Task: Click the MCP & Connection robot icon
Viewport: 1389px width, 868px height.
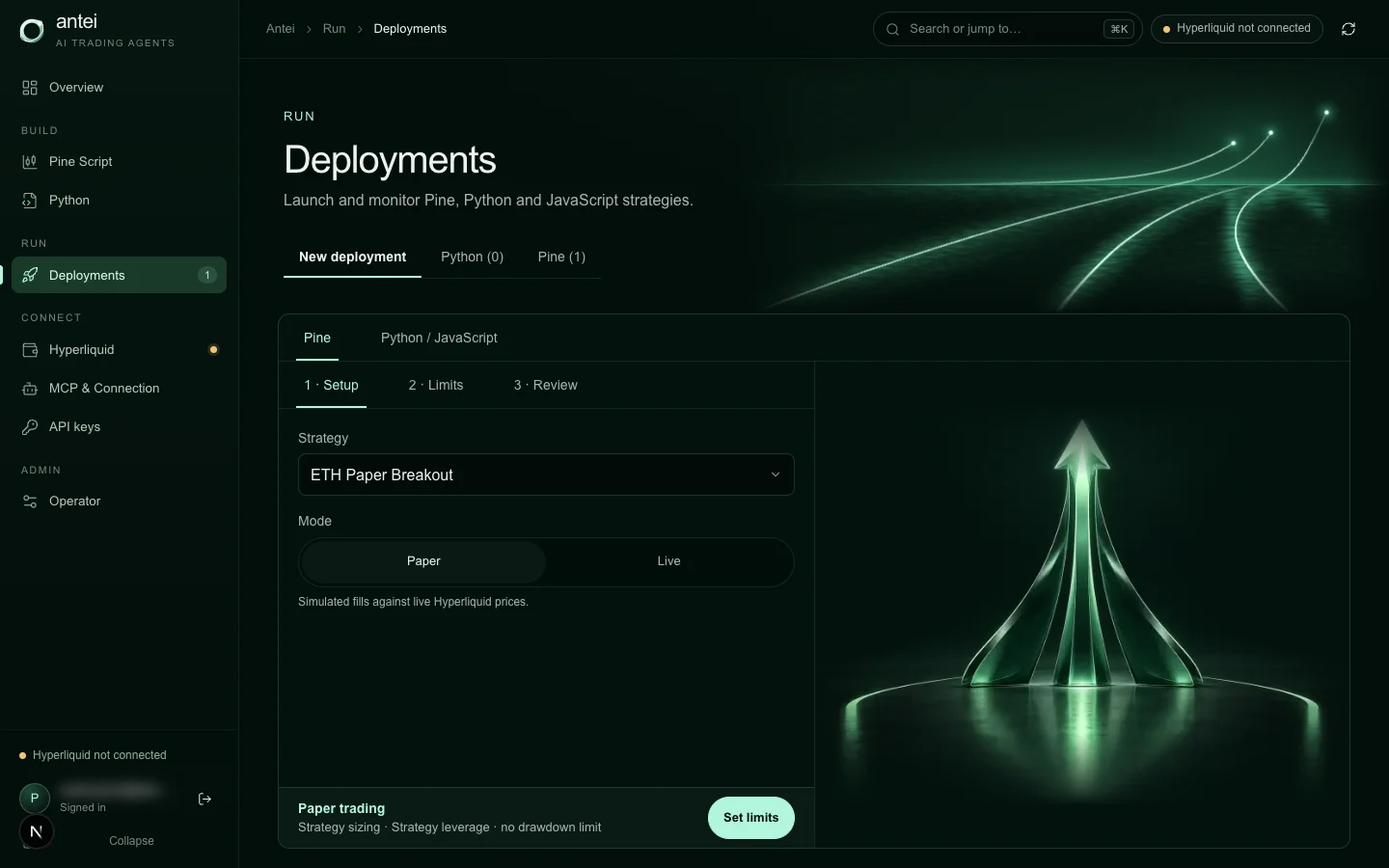Action: pos(30,389)
